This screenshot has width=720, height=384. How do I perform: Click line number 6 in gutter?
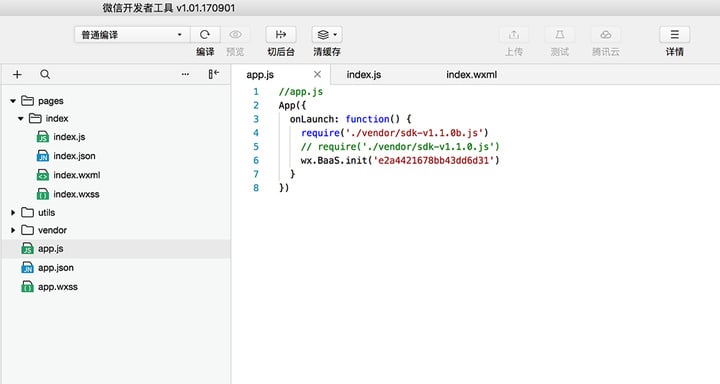(x=256, y=160)
